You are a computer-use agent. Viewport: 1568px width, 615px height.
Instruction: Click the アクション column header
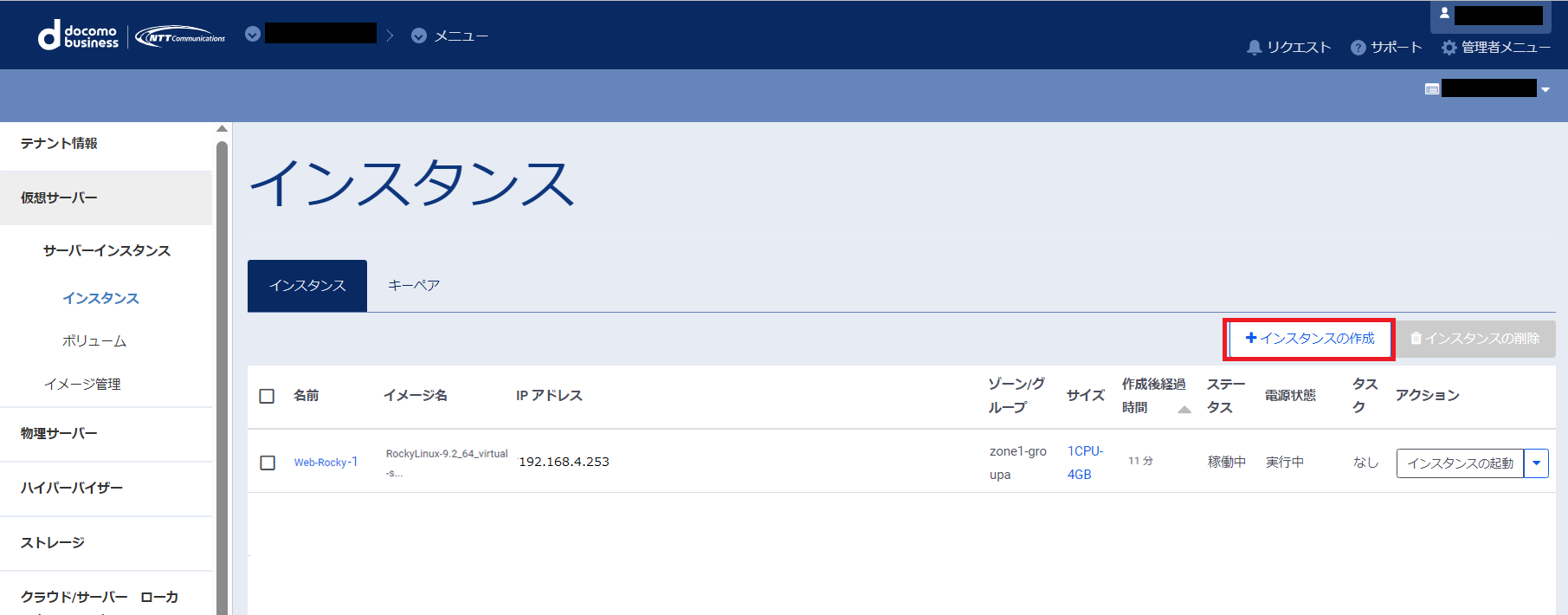coord(1428,396)
